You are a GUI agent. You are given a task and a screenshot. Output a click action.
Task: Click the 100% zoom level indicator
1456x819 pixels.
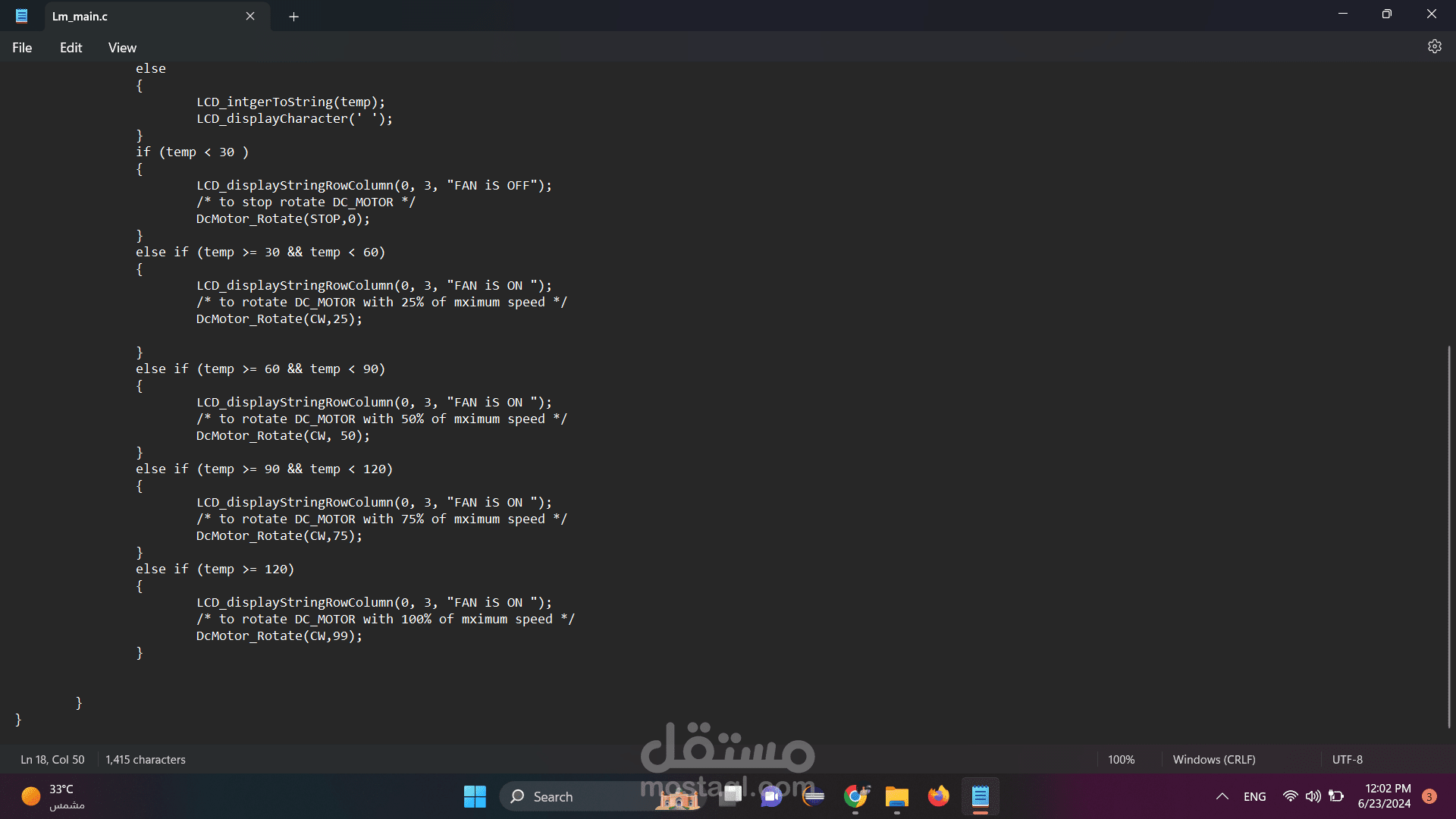(1121, 759)
